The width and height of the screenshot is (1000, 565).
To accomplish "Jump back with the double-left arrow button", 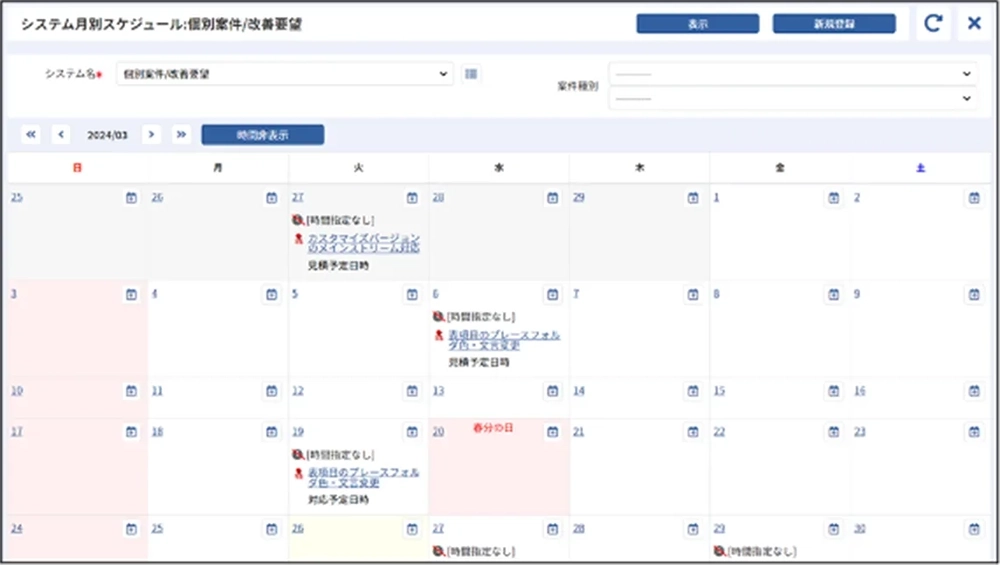I will (31, 135).
